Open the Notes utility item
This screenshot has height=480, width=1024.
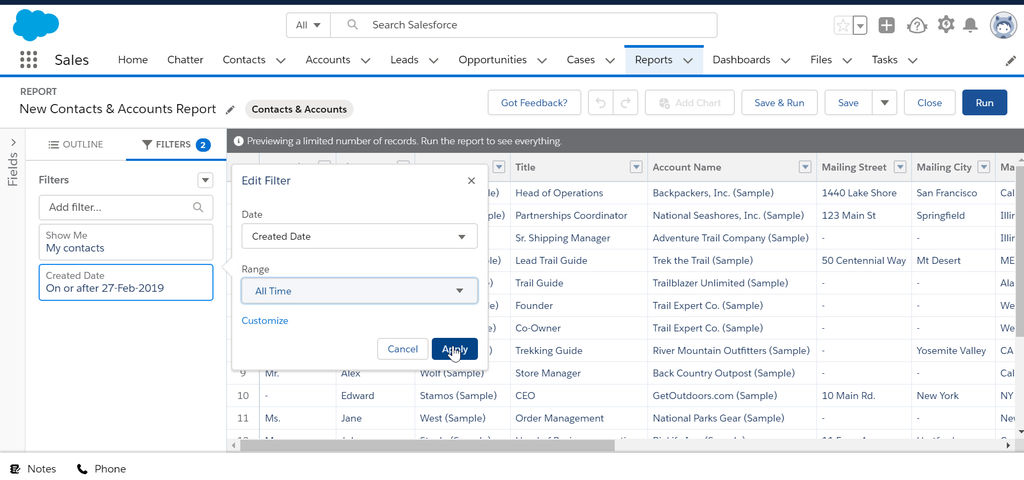(33, 469)
